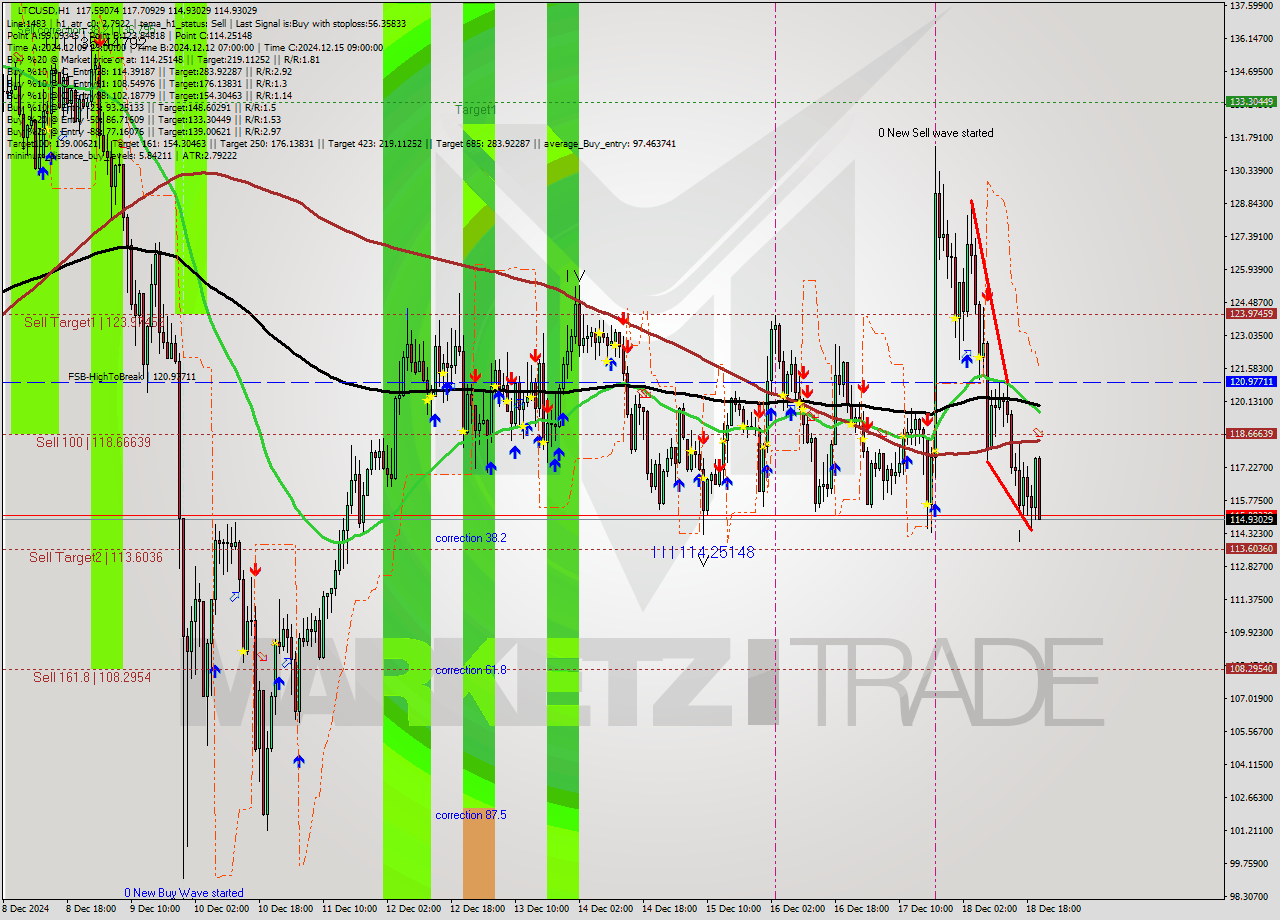Click the red sell arrow on the red trendline
Screen dimensions: 1280x920
coord(987,294)
